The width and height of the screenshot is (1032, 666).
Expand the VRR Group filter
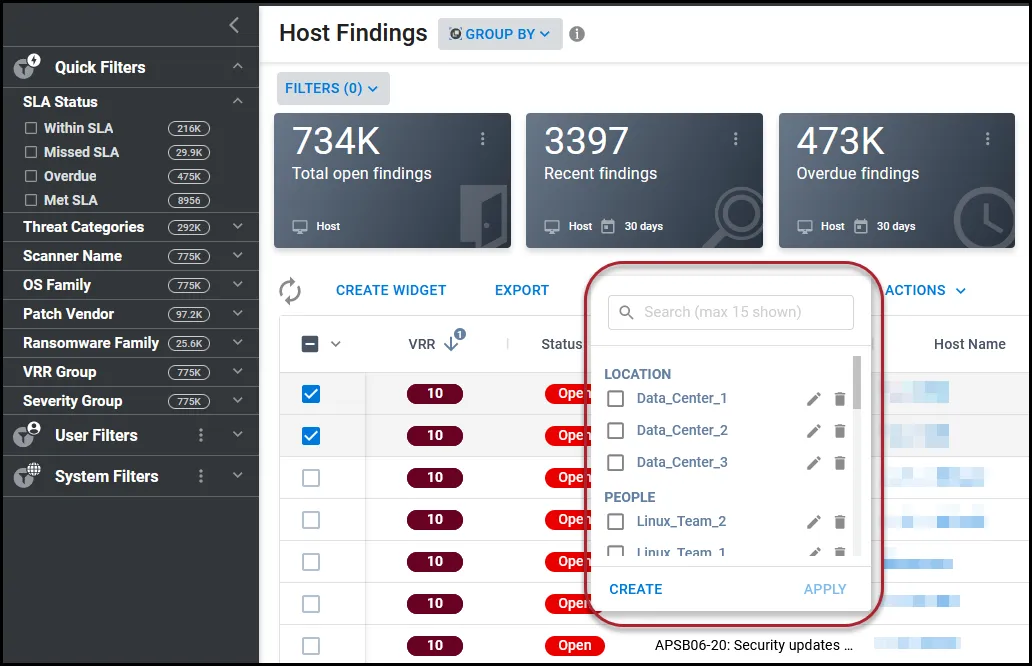coord(238,371)
